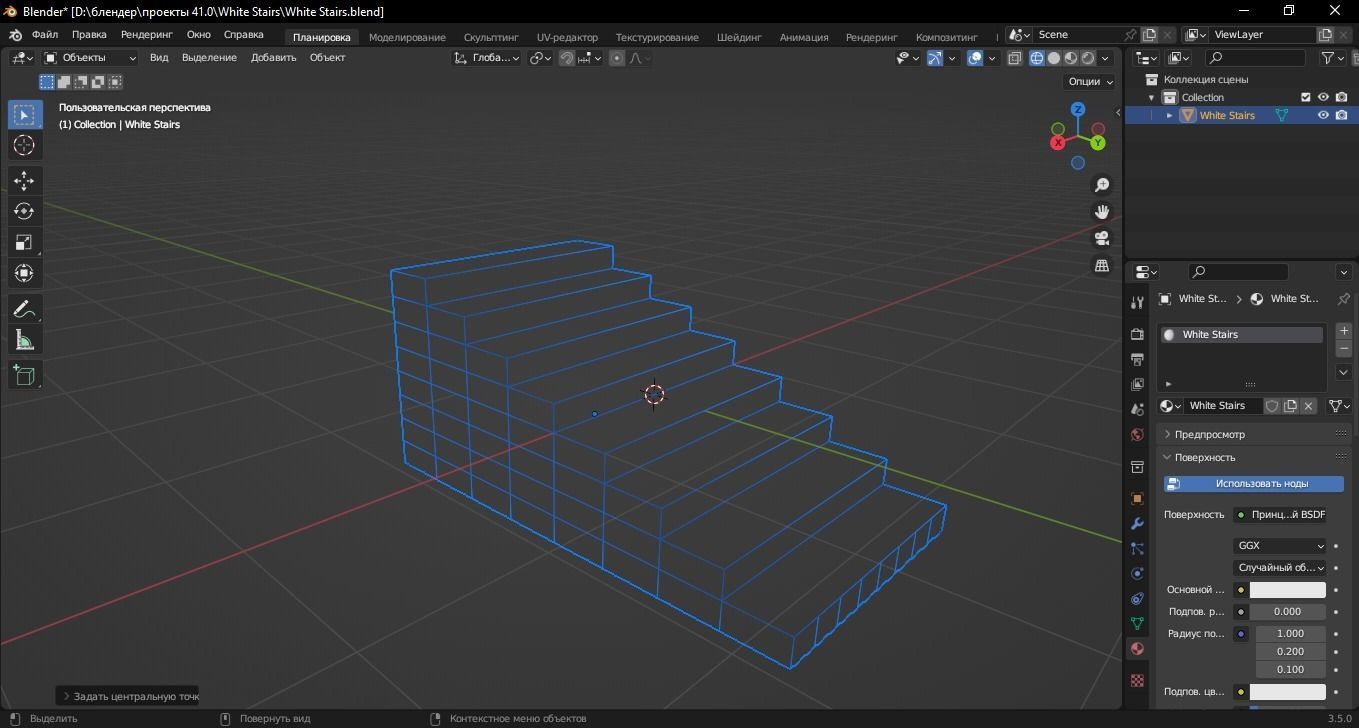Click the base color white swatch
Image resolution: width=1359 pixels, height=728 pixels.
pos(1287,590)
